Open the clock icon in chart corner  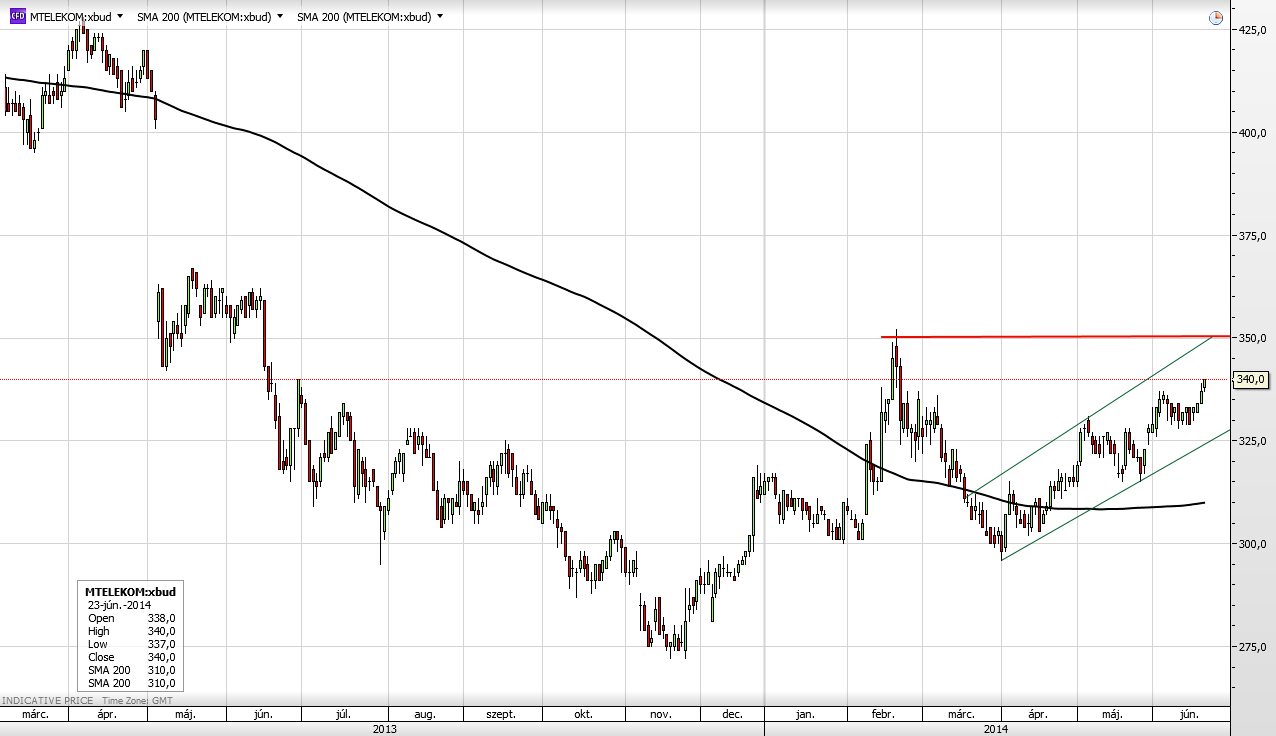point(1215,18)
